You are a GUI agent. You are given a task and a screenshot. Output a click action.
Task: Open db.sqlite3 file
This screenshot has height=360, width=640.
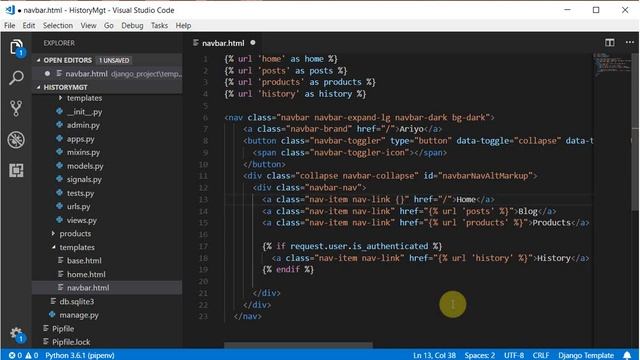click(x=77, y=301)
